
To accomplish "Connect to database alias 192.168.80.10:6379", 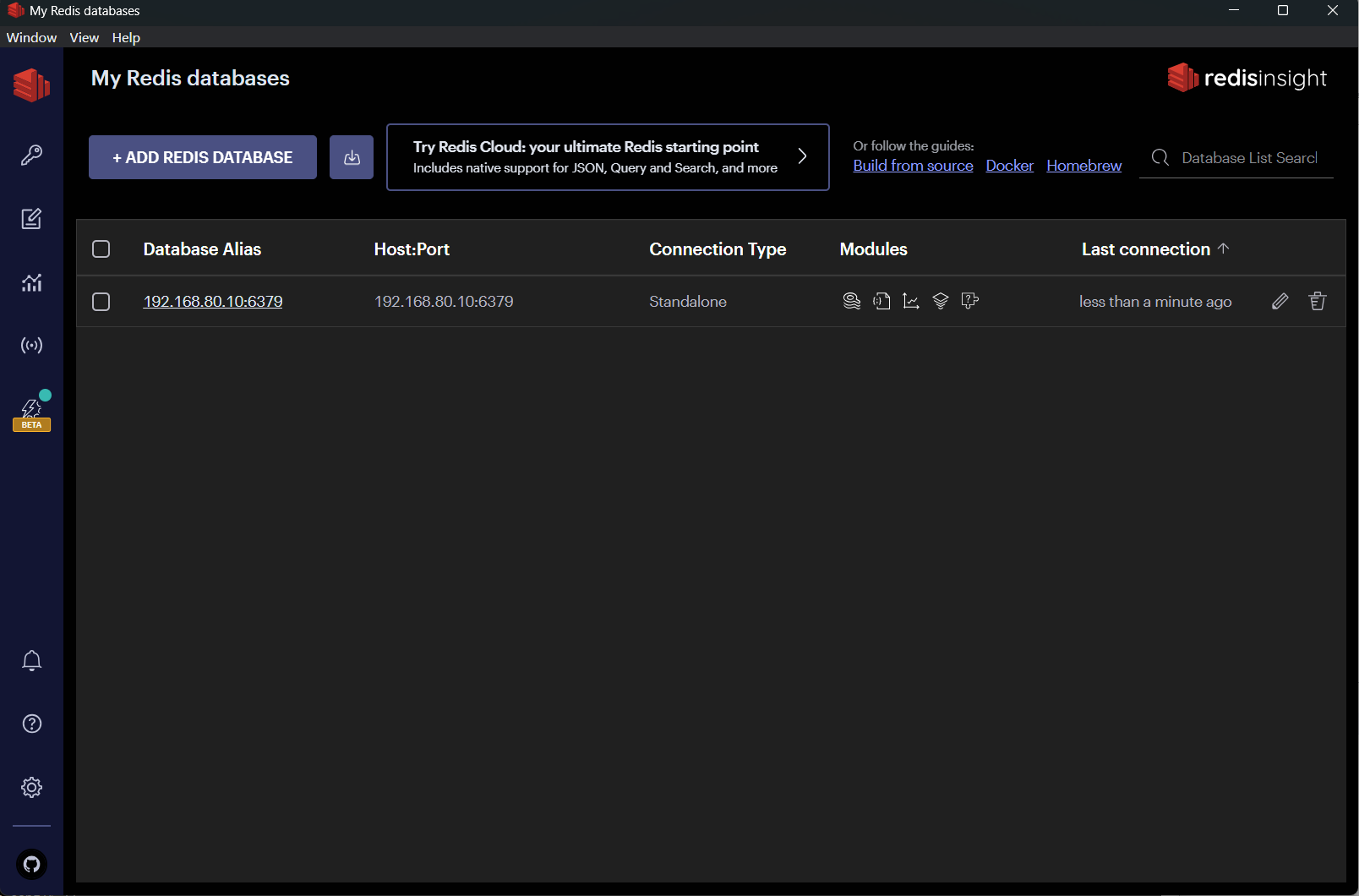I will [213, 302].
